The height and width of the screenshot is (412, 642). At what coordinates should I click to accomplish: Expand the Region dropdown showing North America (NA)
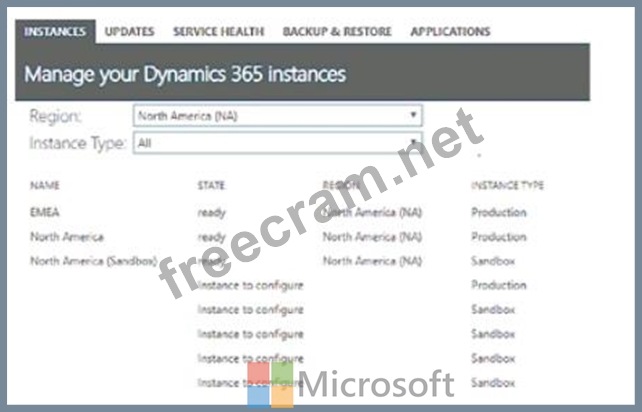(x=278, y=116)
